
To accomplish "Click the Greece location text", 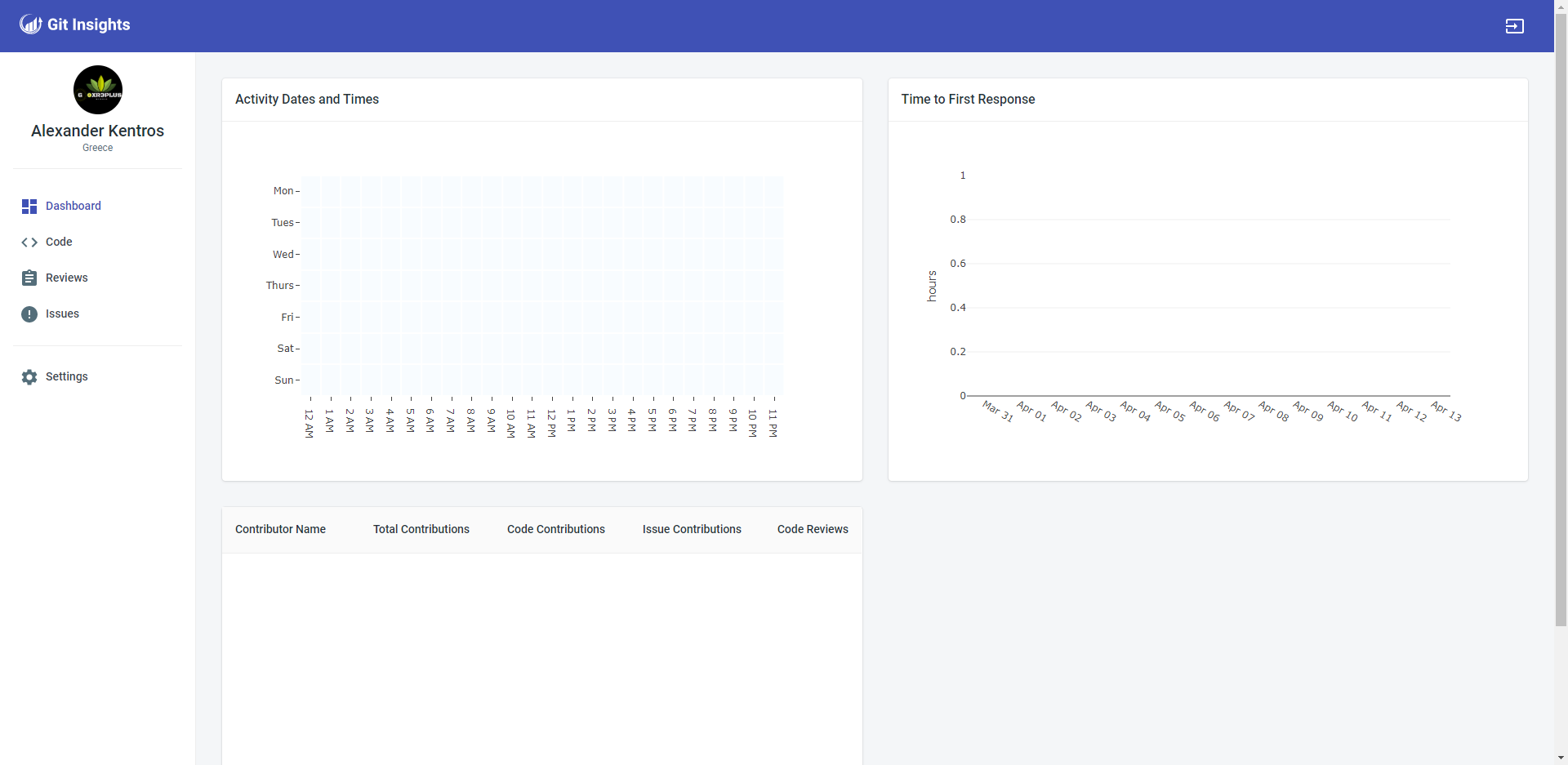I will [x=98, y=148].
